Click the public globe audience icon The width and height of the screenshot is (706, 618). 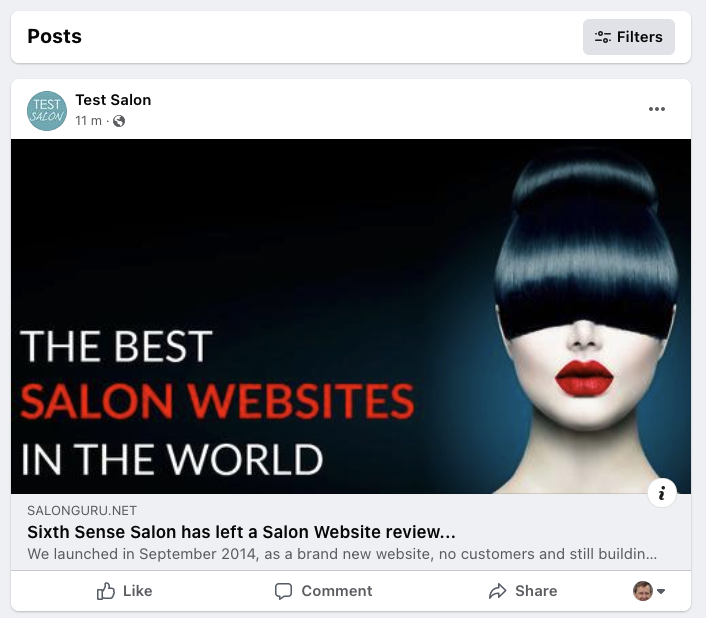pos(119,121)
